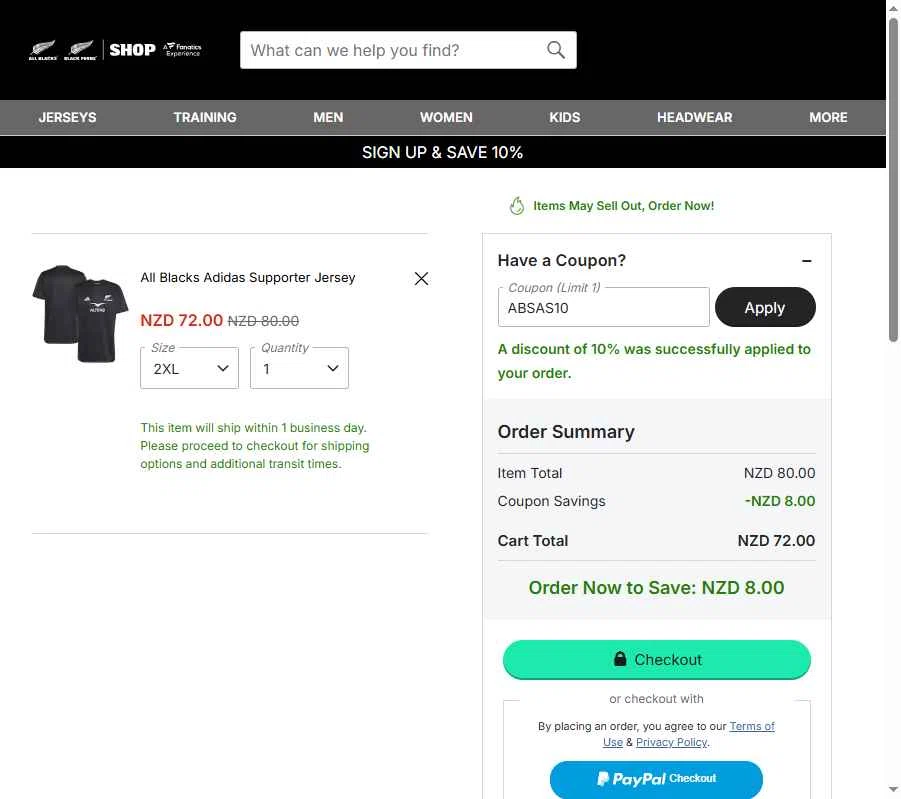
Task: Open the All Blacks Adidas Supporter Jersey title
Action: (248, 278)
